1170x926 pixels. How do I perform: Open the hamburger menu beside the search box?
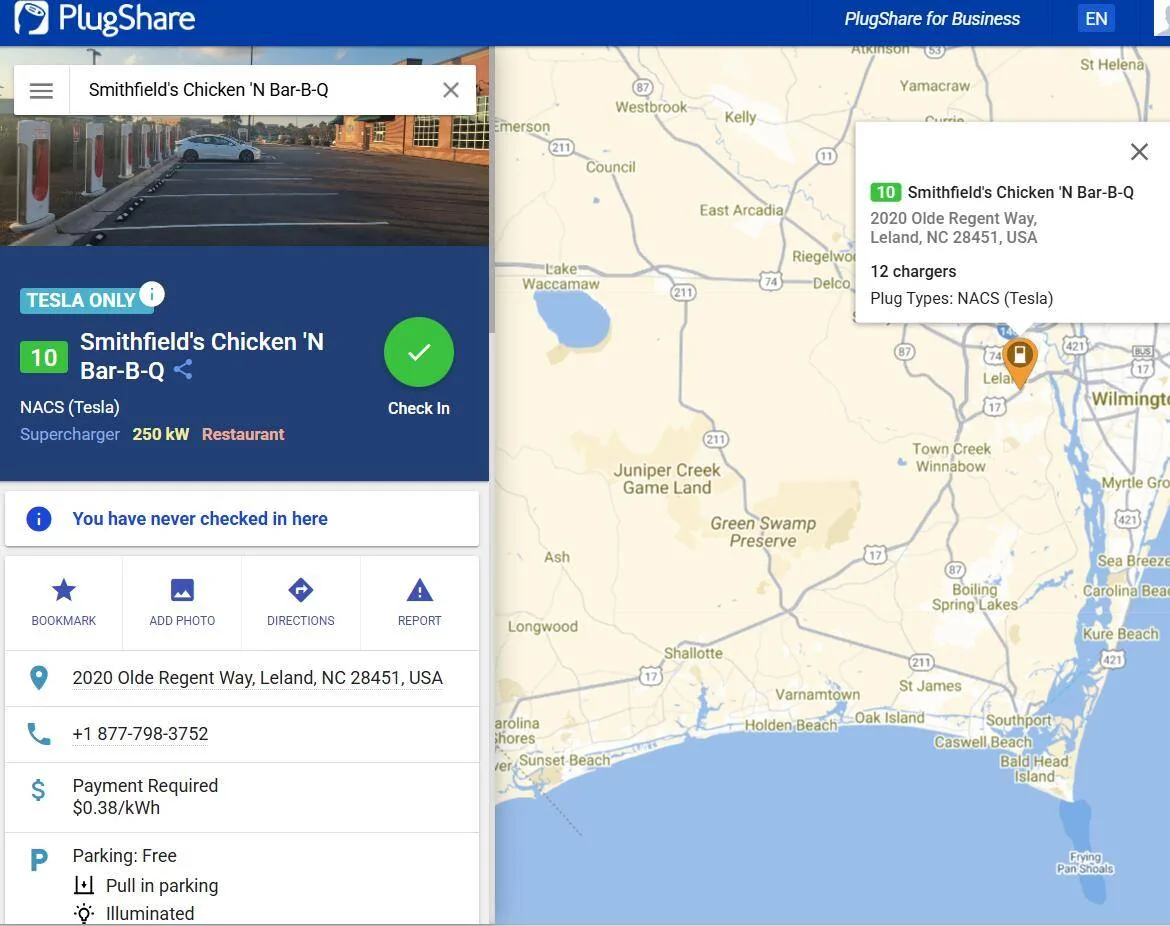tap(41, 90)
